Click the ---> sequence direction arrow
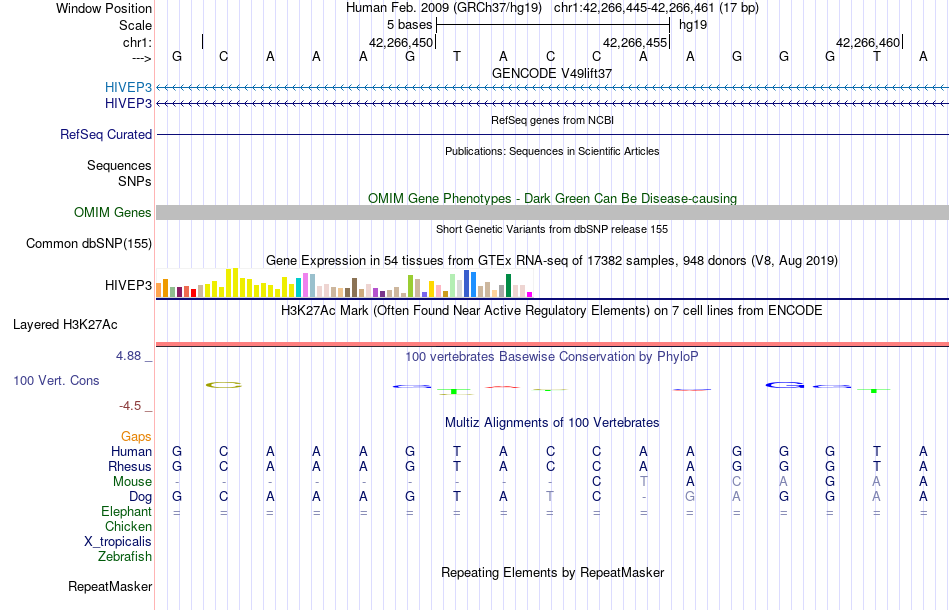950x610 pixels. [x=141, y=58]
